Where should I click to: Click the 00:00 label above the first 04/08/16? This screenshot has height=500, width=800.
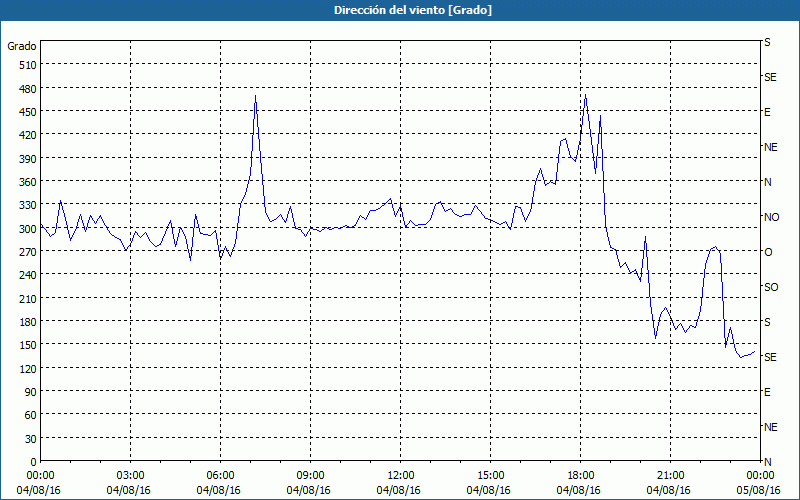coord(40,476)
